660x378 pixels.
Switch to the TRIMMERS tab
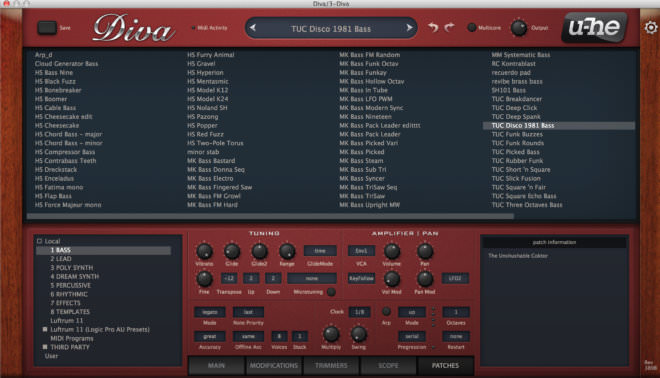[331, 365]
